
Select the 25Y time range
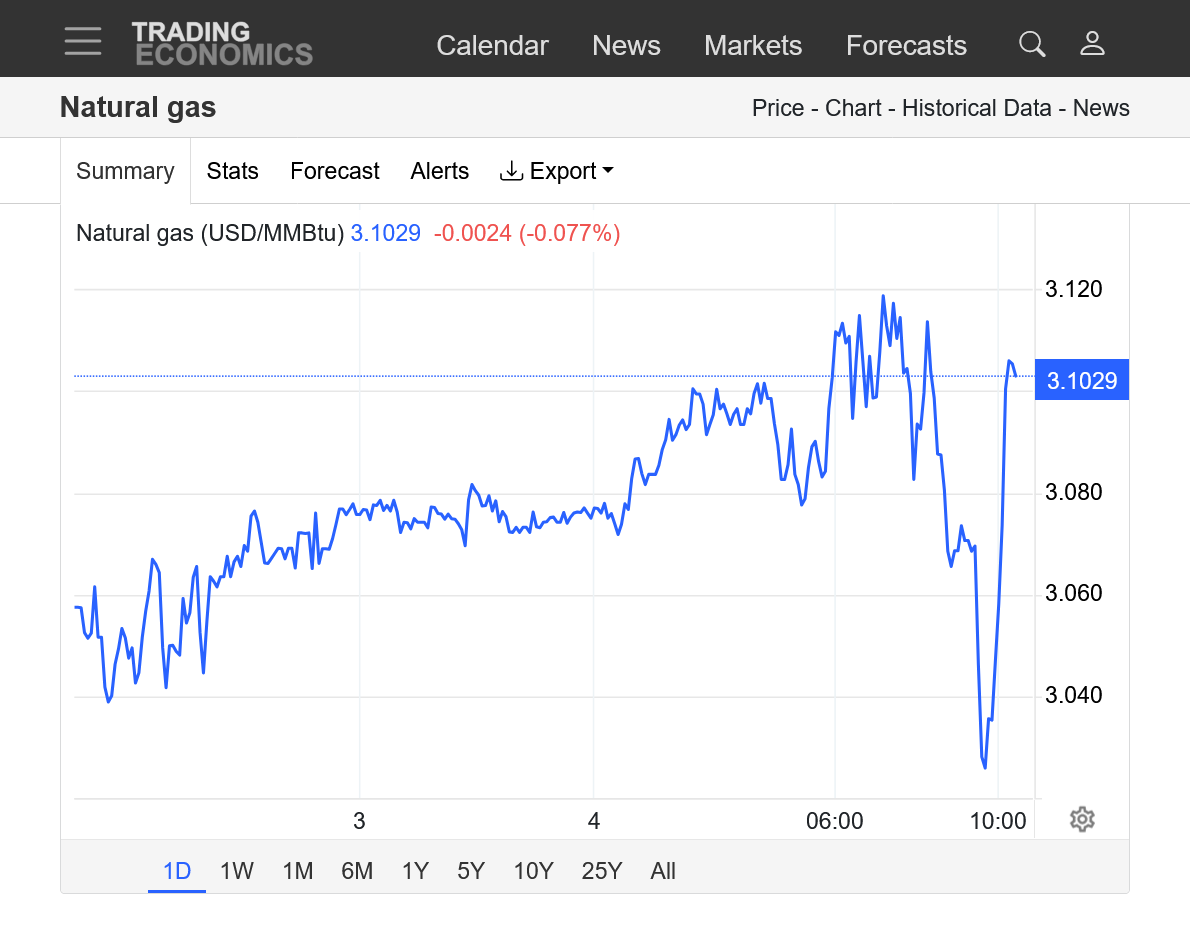click(602, 871)
